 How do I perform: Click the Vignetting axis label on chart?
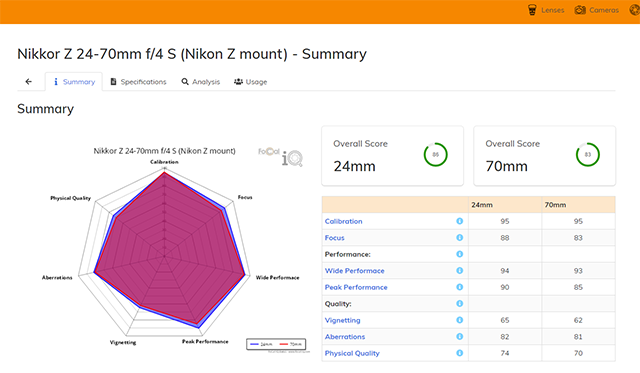(x=123, y=342)
